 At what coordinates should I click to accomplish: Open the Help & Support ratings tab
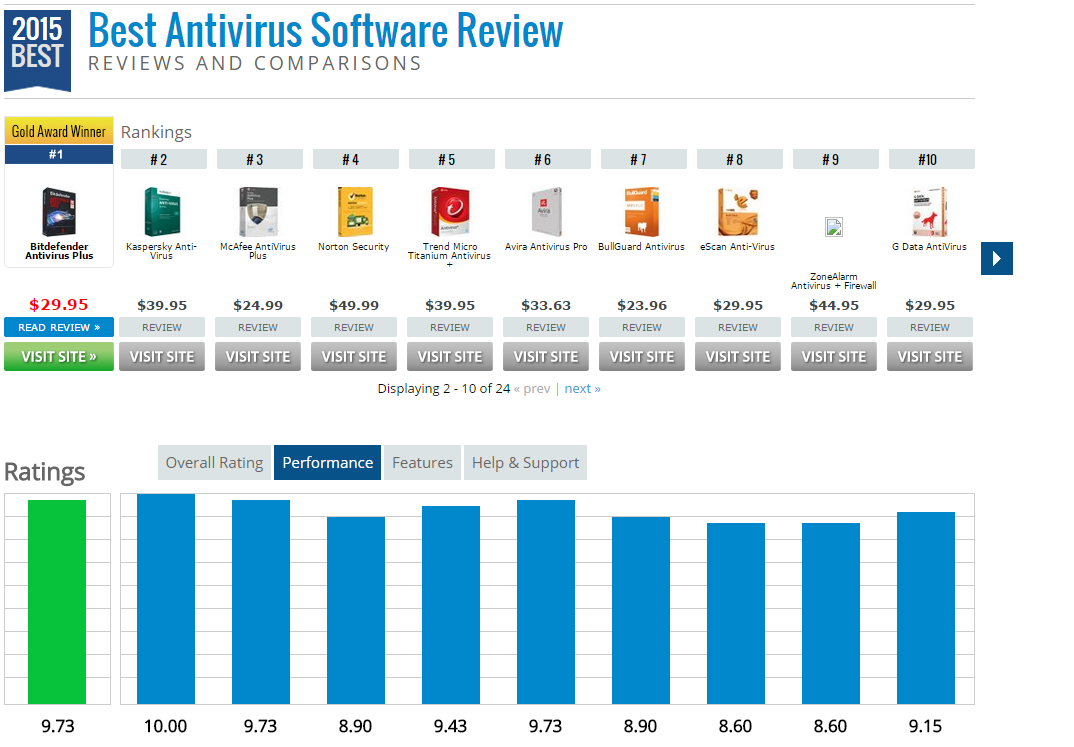(x=525, y=463)
